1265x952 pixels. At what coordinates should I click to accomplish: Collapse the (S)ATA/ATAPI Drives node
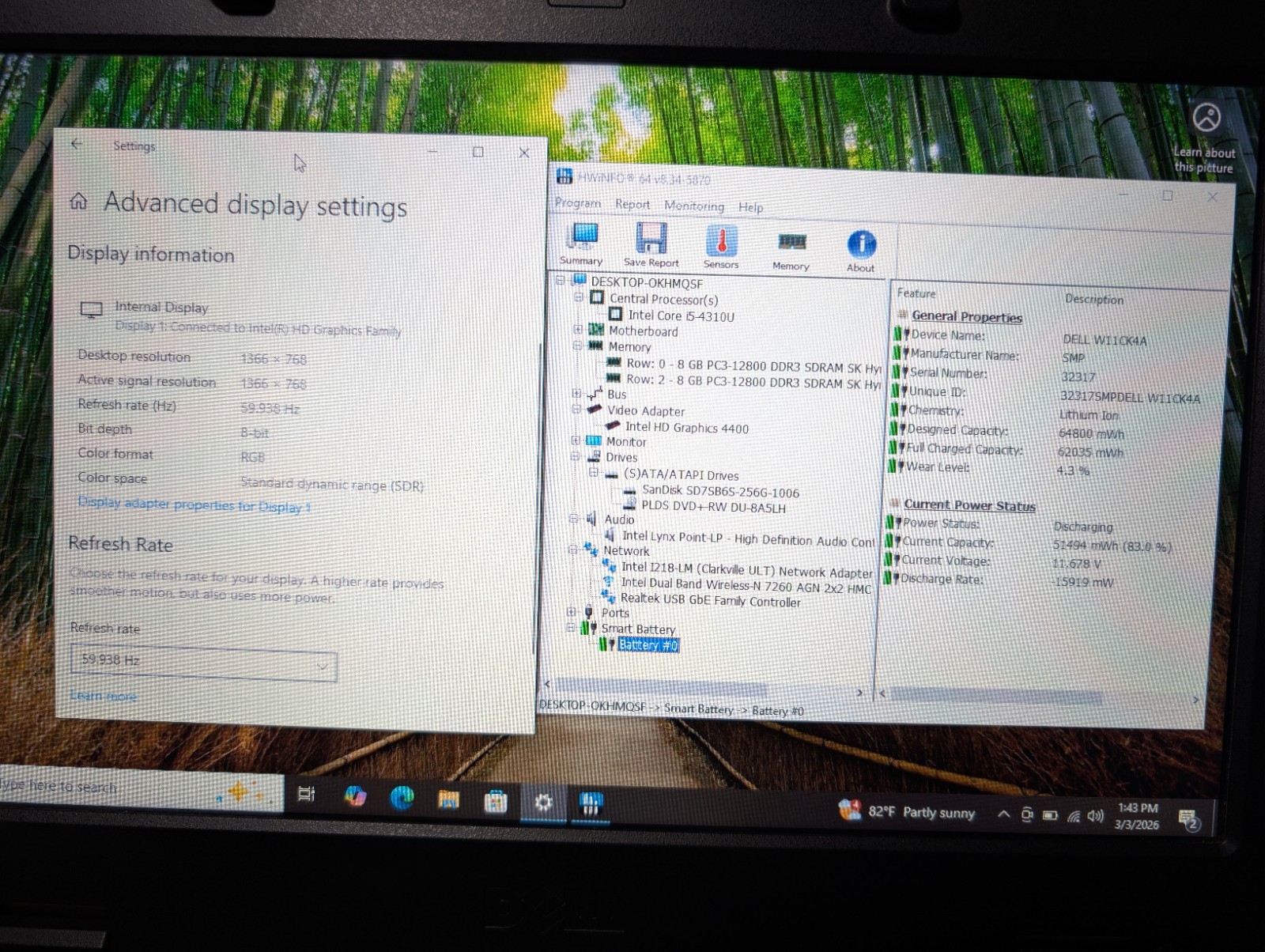coord(593,472)
